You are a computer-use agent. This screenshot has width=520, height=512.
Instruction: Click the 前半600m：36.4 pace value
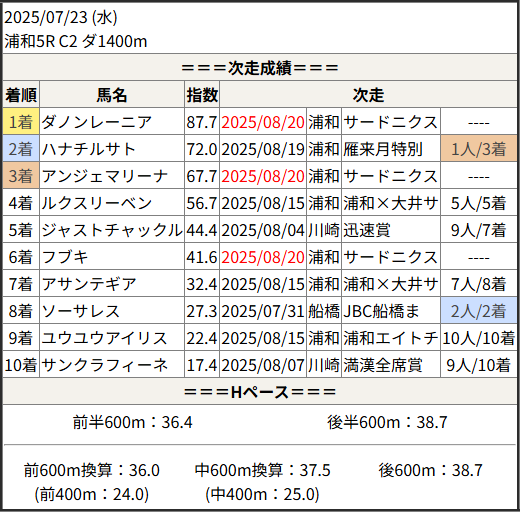(x=133, y=422)
